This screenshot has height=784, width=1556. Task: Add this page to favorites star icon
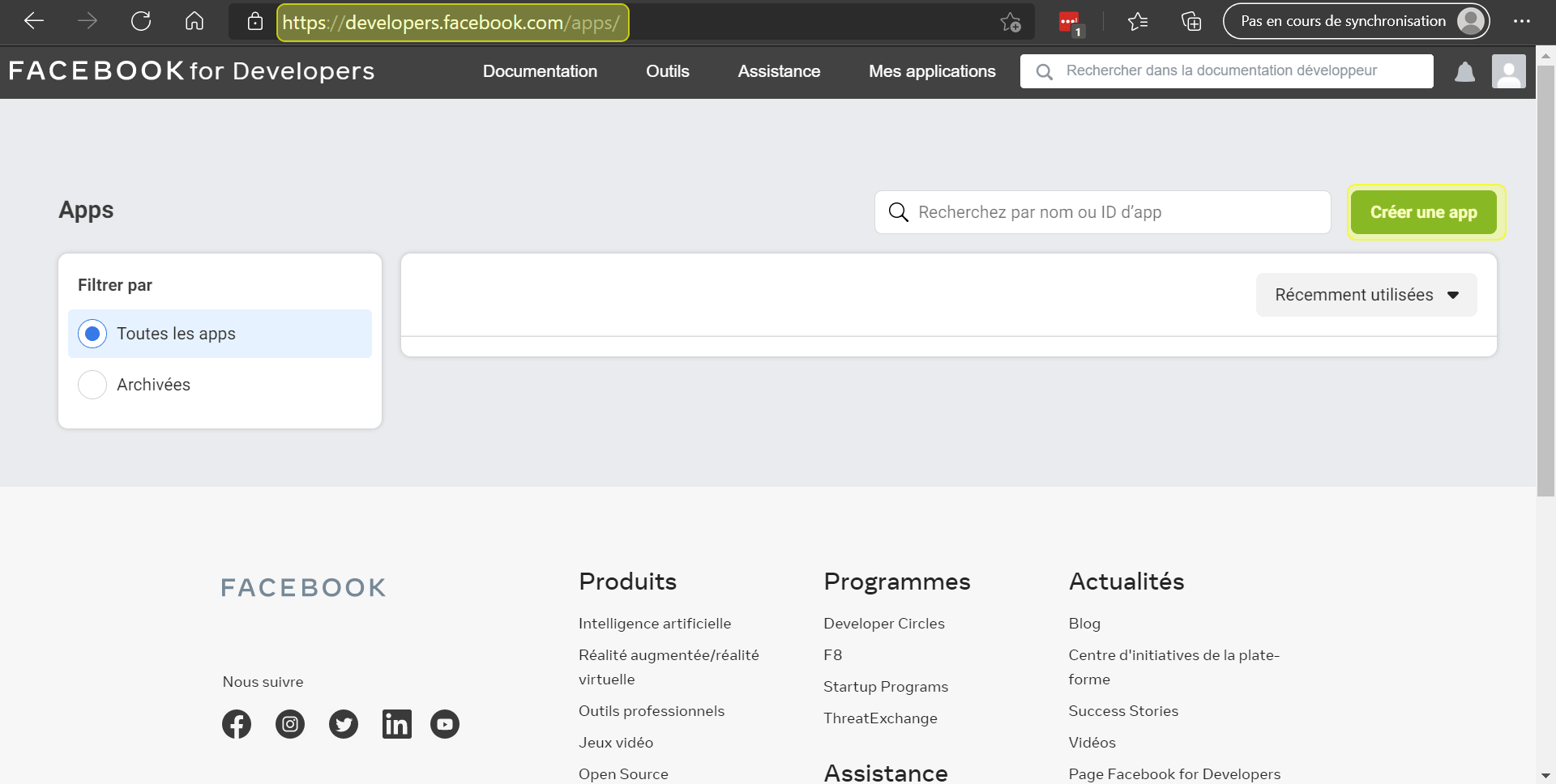[x=1011, y=22]
